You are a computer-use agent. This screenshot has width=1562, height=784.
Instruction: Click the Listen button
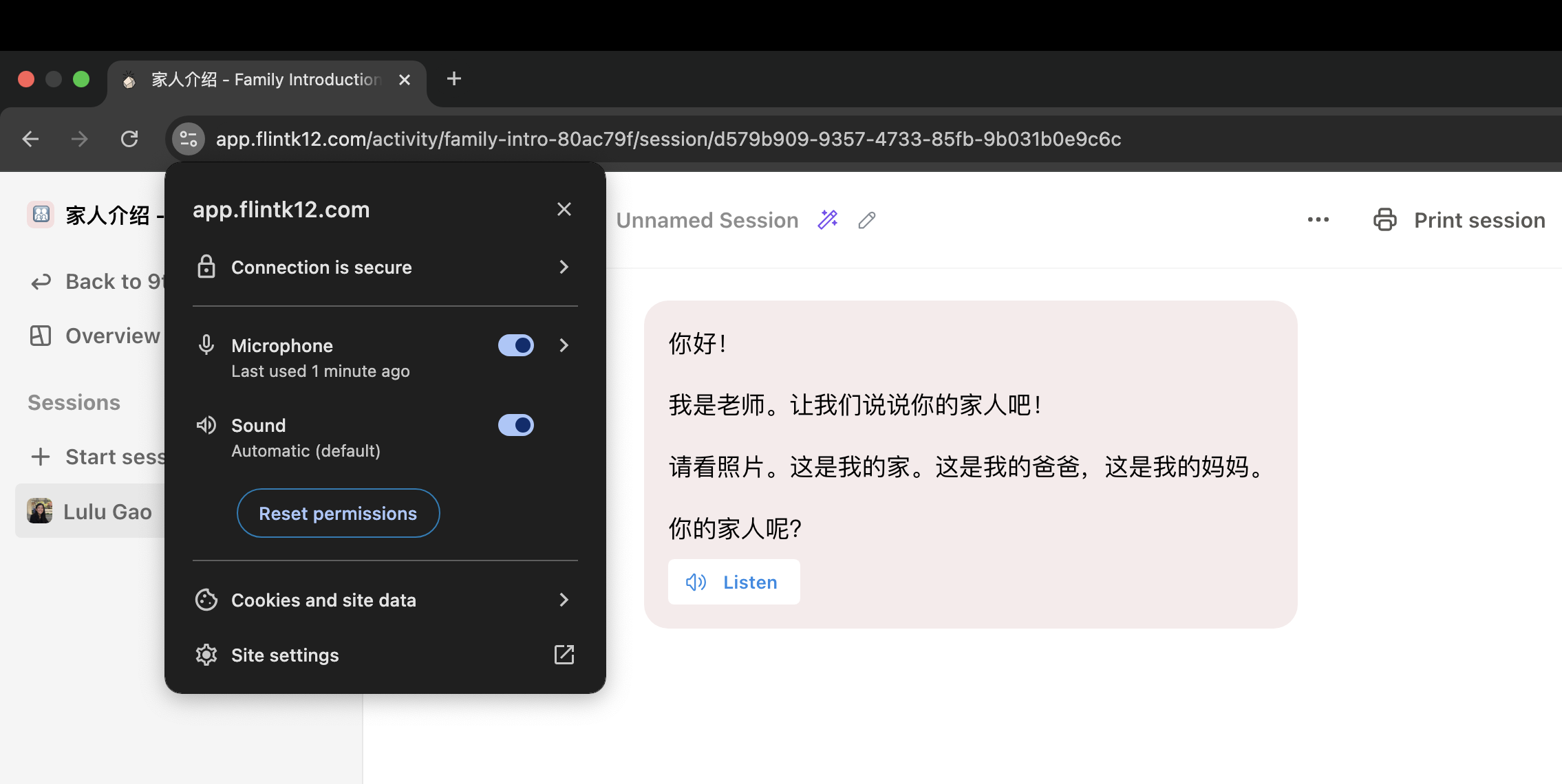734,582
